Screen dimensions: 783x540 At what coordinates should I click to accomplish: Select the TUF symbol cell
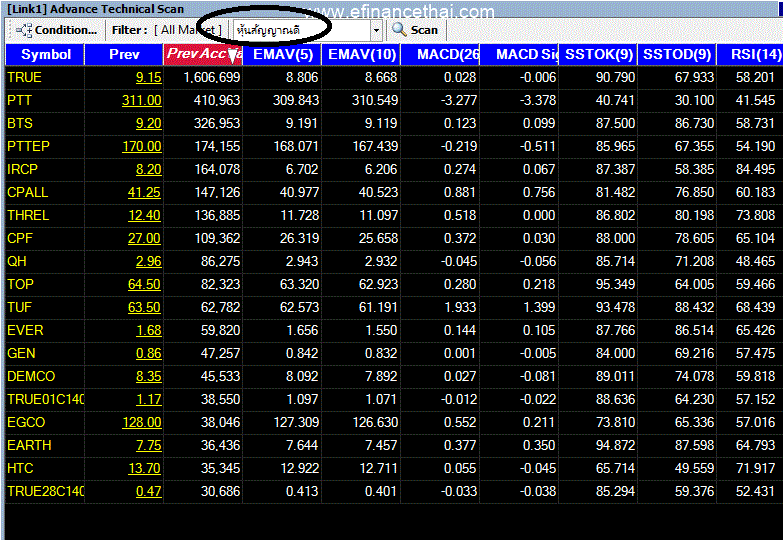tap(44, 308)
